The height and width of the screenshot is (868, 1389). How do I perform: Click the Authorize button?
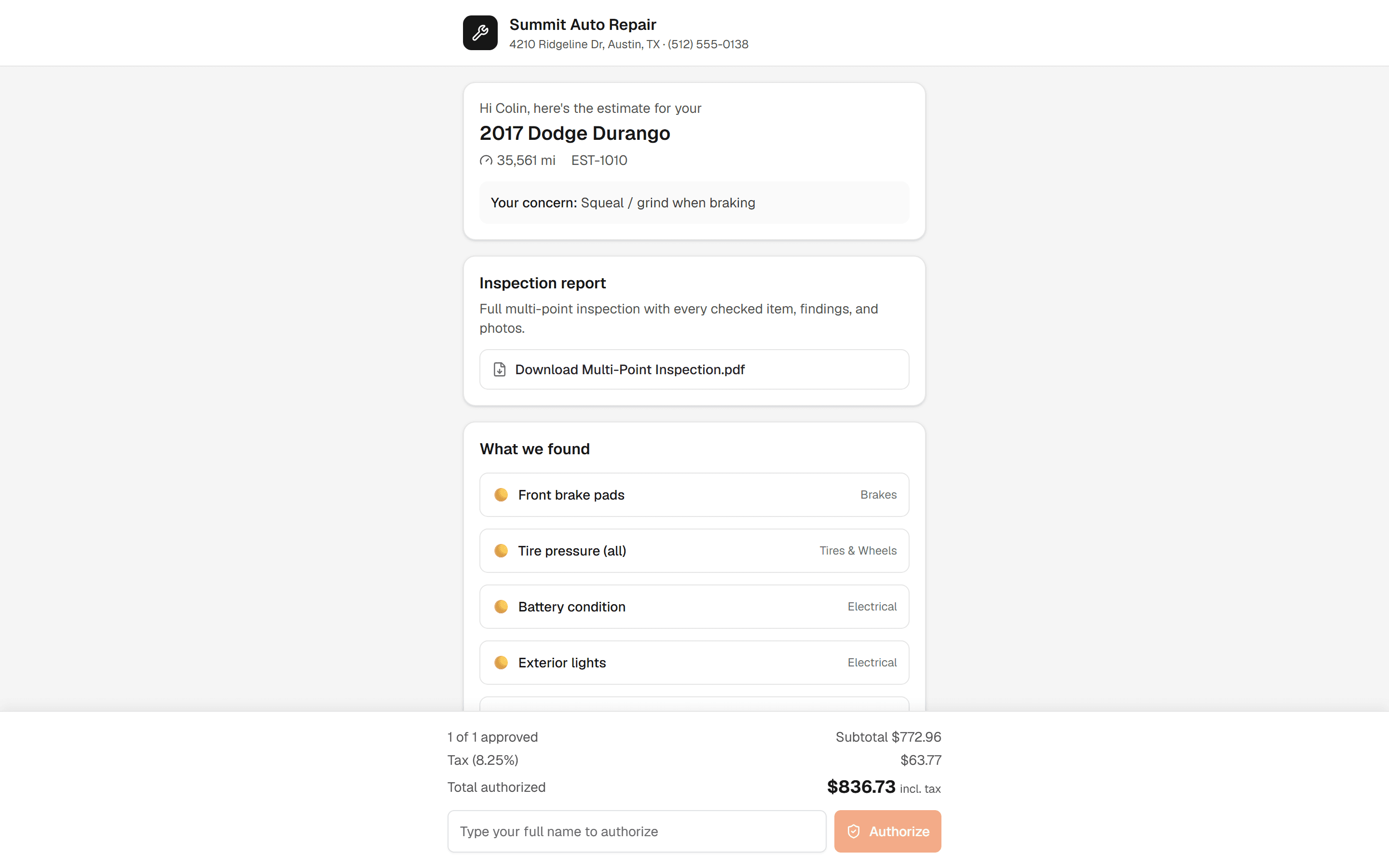(887, 831)
